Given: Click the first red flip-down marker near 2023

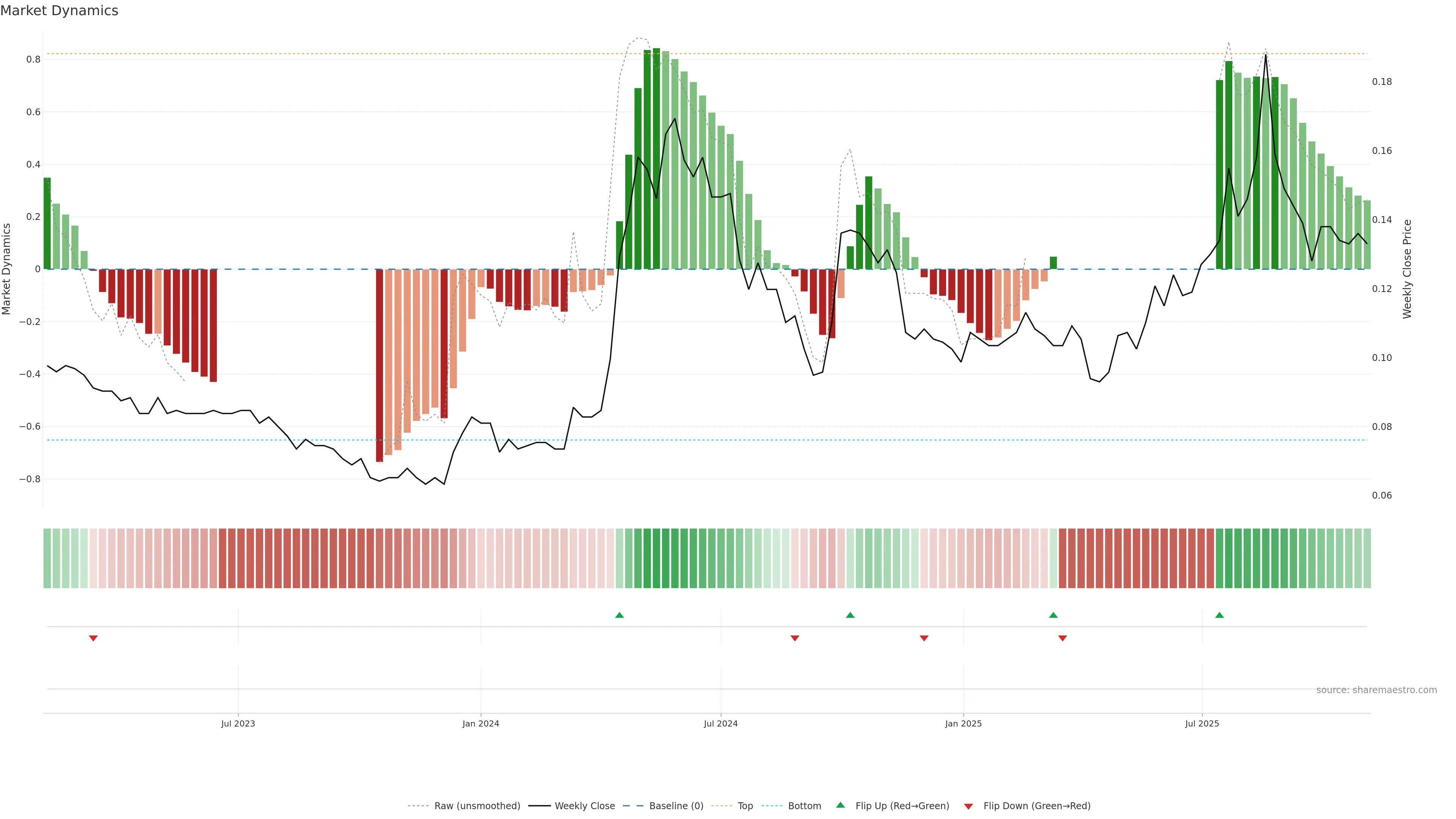Looking at the screenshot, I should pyautogui.click(x=93, y=638).
